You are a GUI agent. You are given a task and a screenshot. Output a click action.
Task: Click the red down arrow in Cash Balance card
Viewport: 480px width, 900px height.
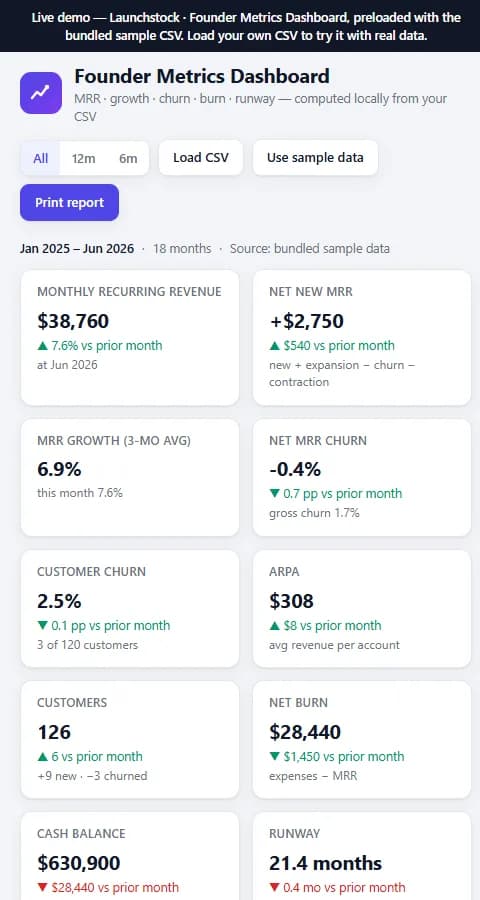click(42, 887)
